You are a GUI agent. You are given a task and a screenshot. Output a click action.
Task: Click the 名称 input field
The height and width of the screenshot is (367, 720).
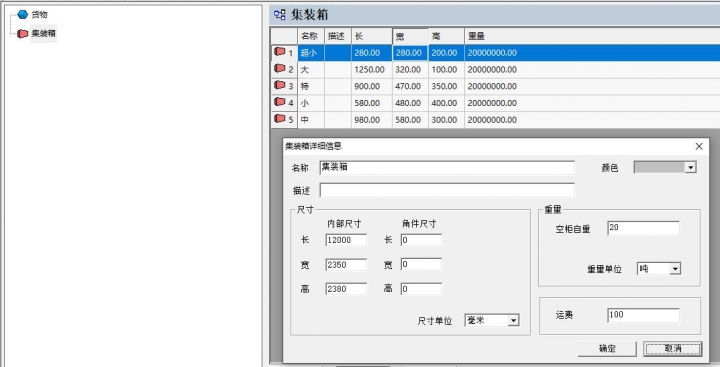[x=447, y=168]
